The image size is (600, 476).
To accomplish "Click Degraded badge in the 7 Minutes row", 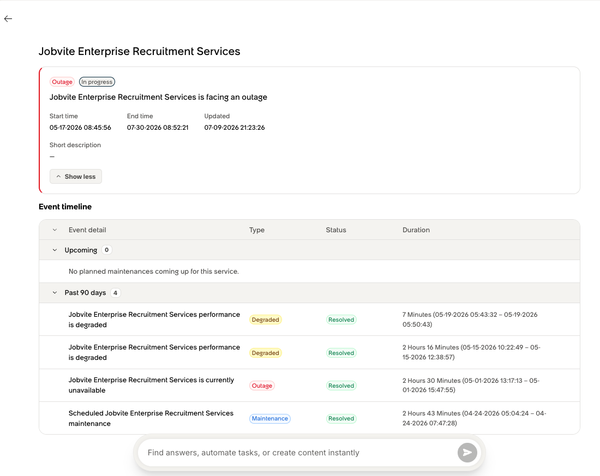I will point(266,320).
